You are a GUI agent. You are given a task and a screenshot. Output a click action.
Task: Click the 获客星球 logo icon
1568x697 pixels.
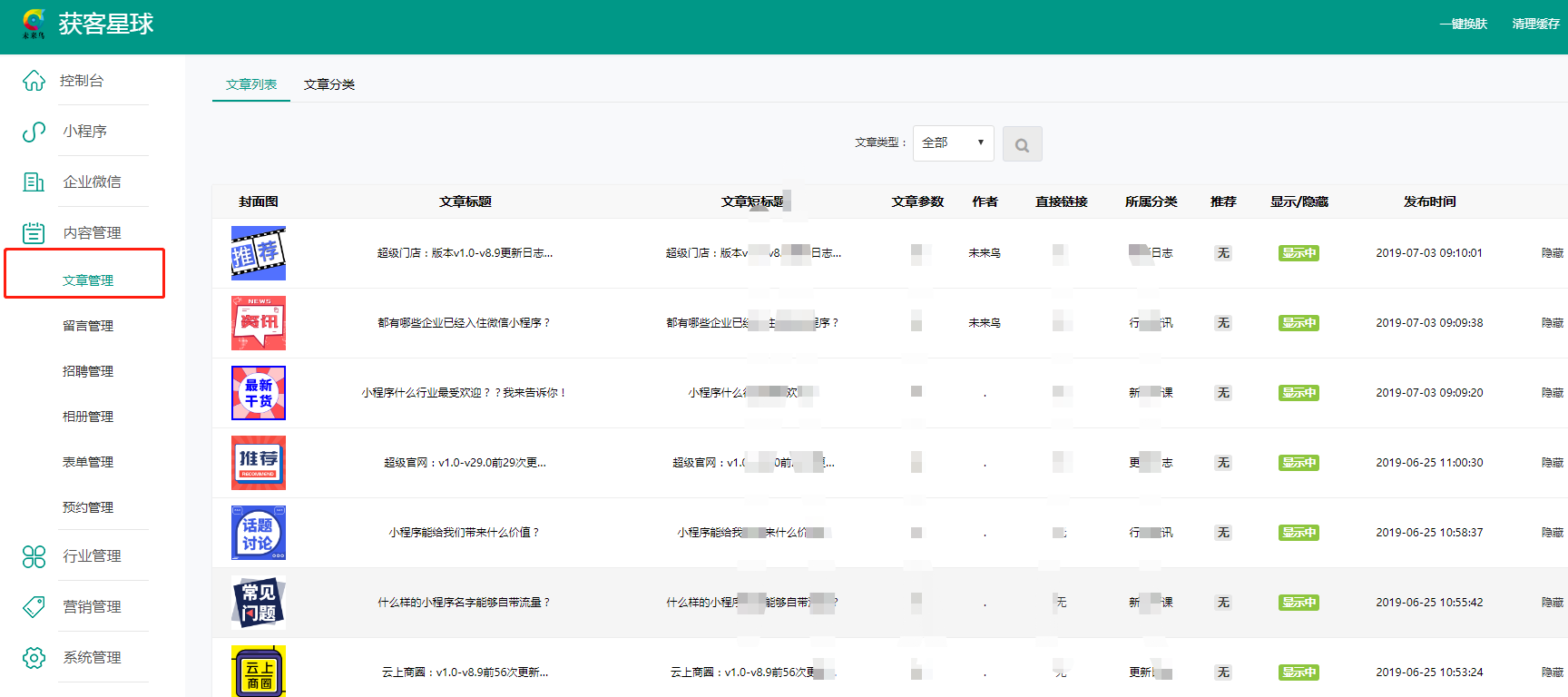point(34,24)
